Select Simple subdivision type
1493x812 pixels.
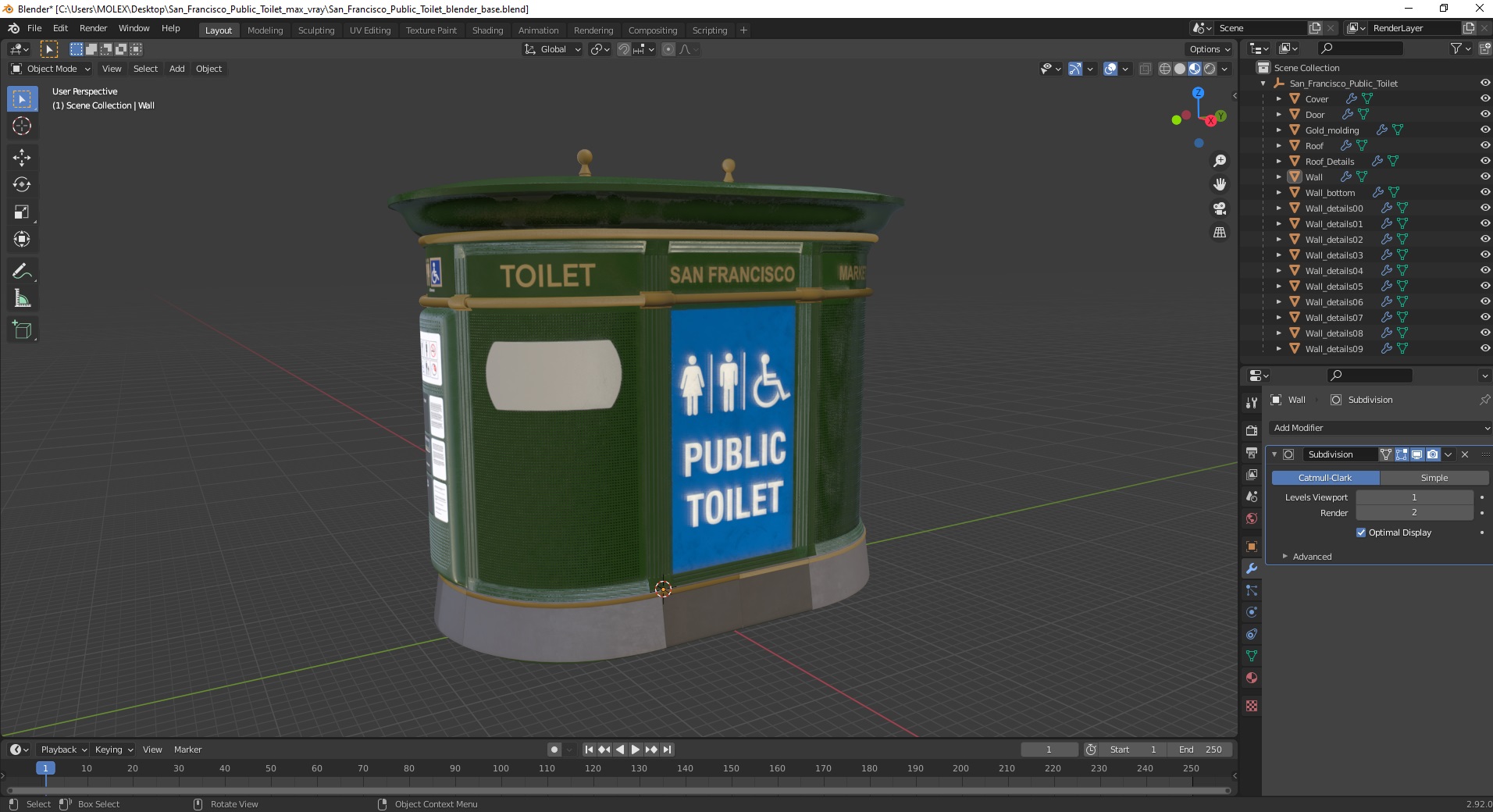point(1434,478)
